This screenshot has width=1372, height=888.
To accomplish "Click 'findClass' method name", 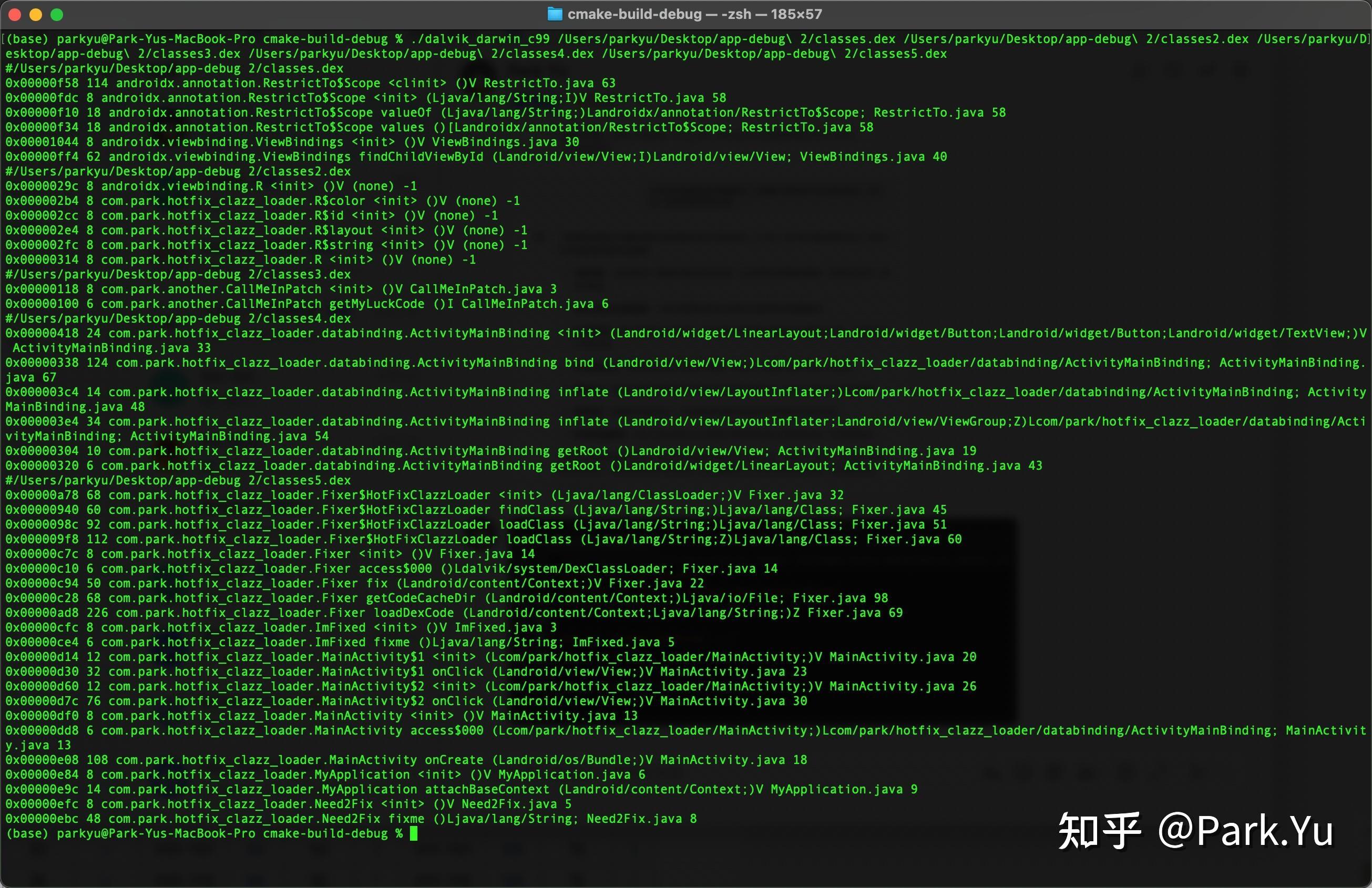I will tap(531, 509).
